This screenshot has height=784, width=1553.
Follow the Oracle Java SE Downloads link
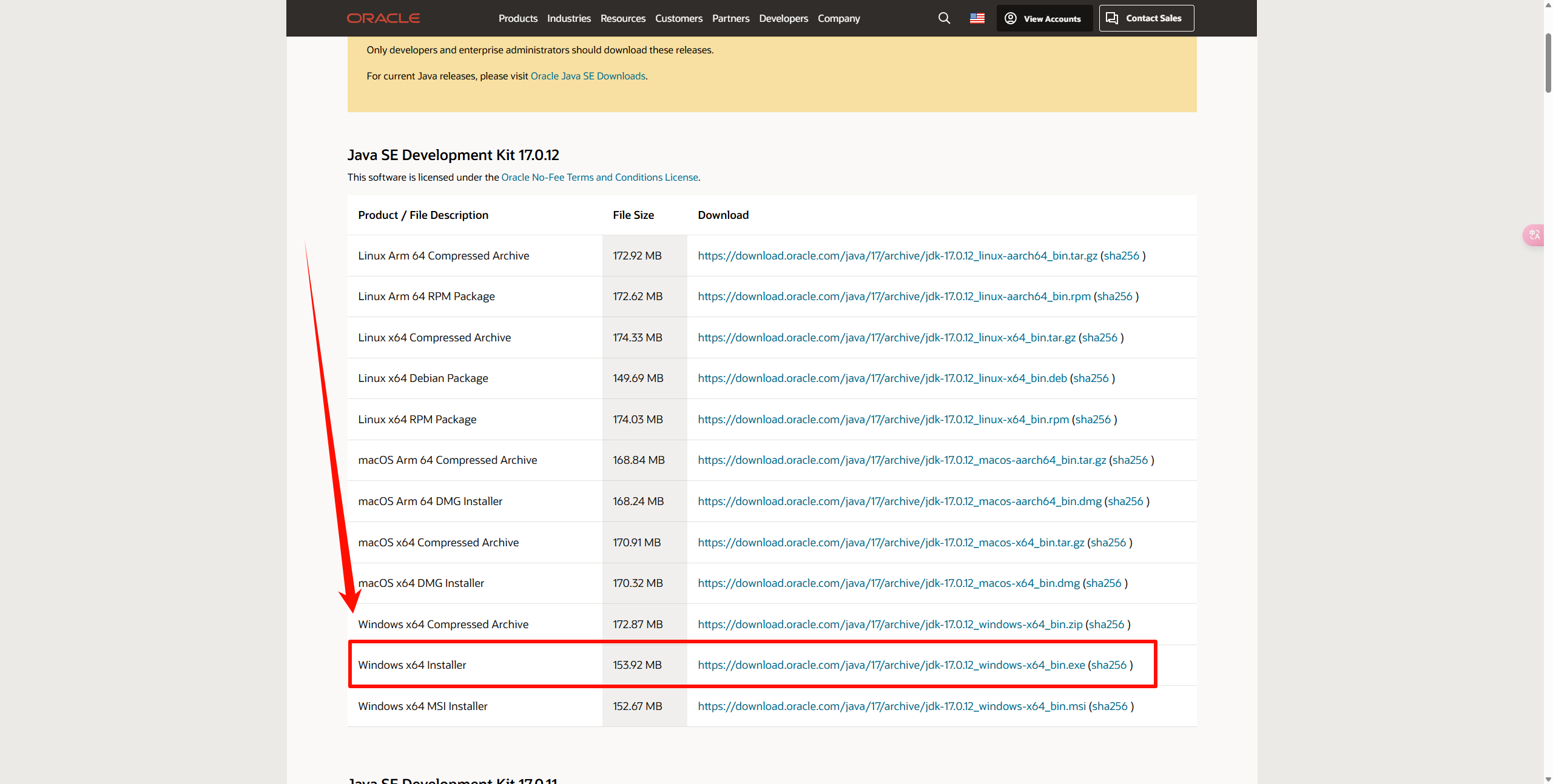(x=588, y=76)
